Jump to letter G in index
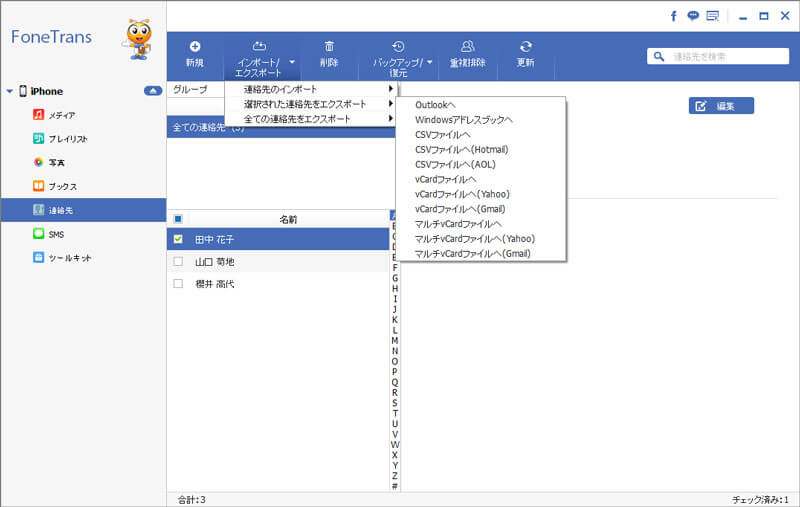The width and height of the screenshot is (800, 507). (x=394, y=278)
